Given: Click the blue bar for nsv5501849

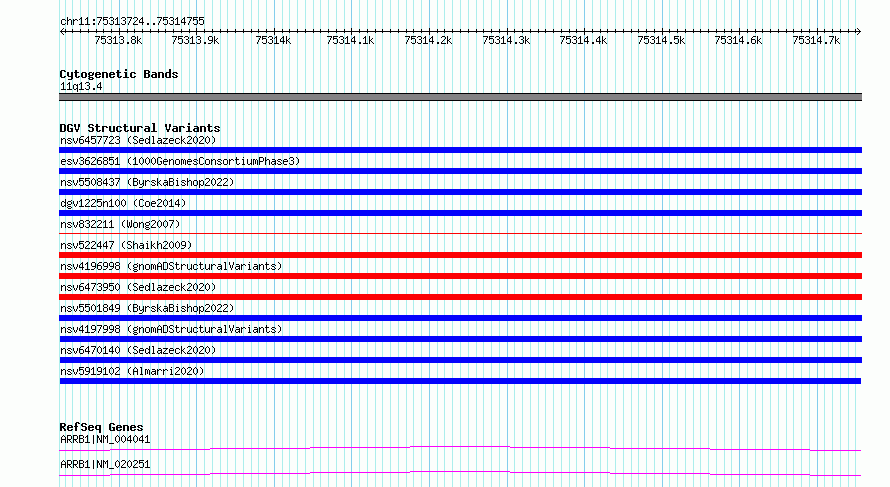Looking at the screenshot, I should [x=460, y=318].
